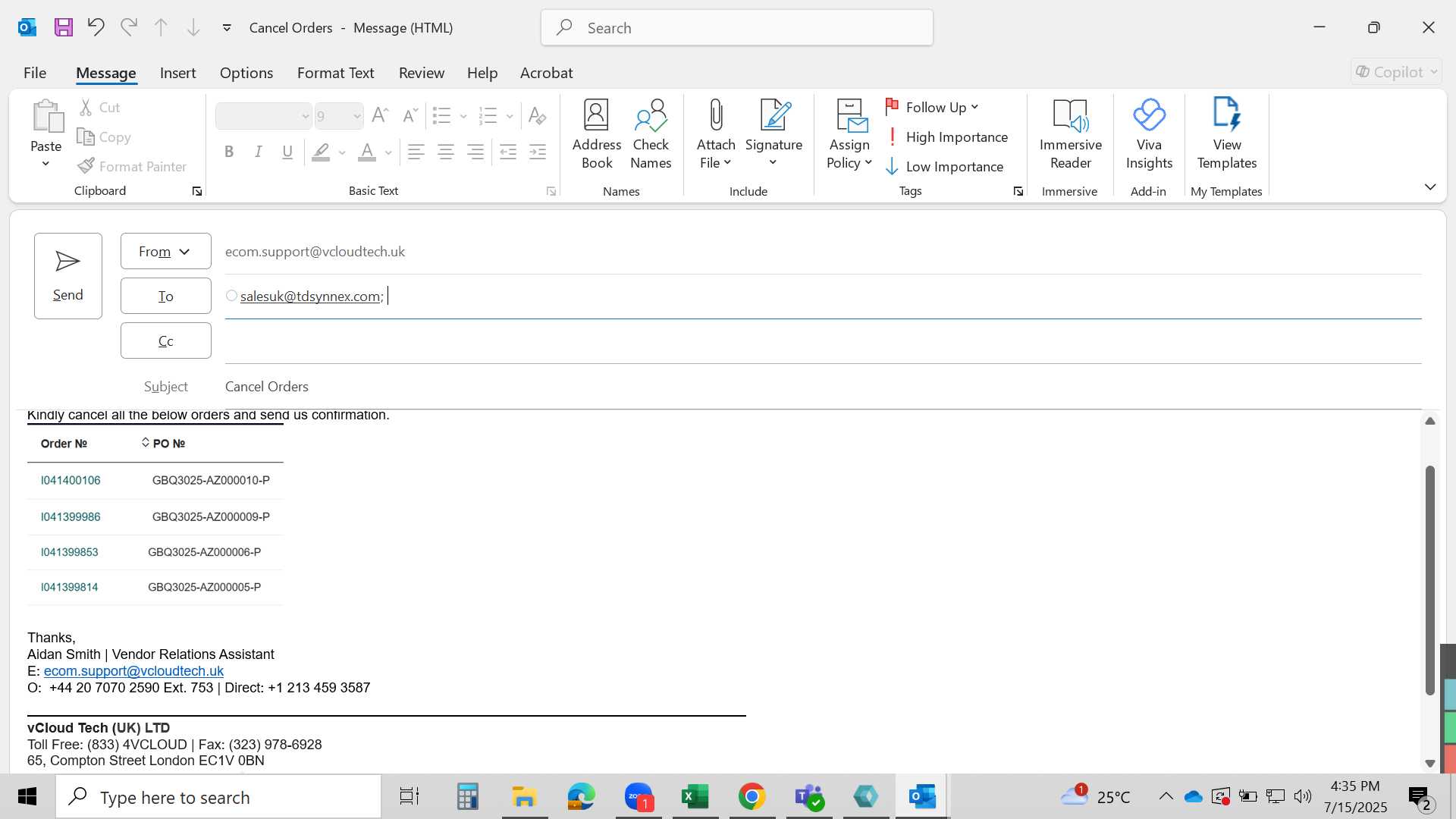Click into the Subject field

823,387
